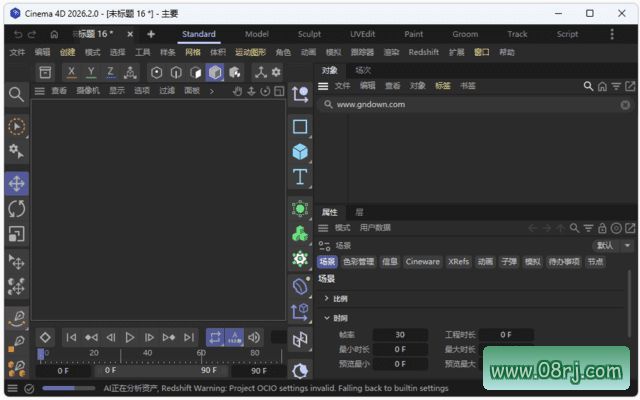Select points mode icon
640x400 pixels.
point(156,73)
